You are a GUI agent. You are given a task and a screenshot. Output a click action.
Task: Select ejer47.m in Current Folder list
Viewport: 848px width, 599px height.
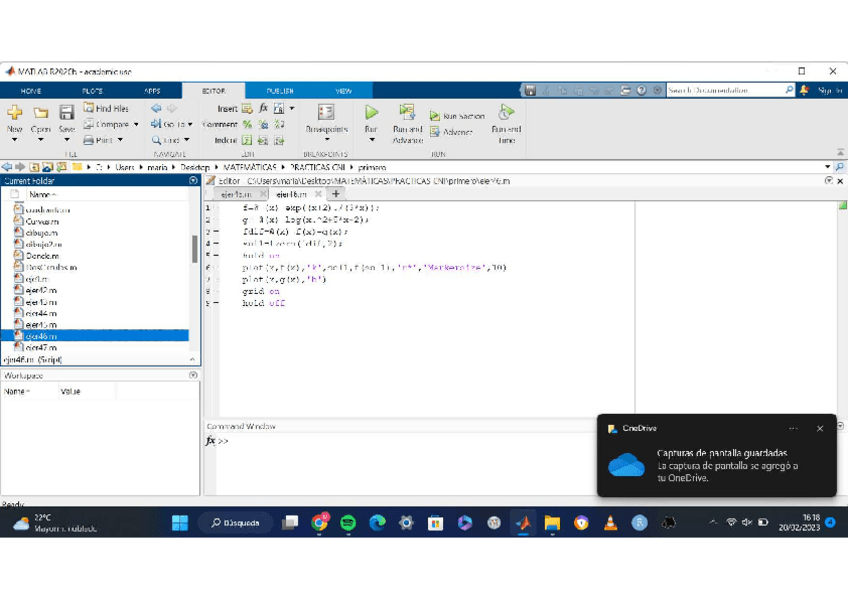41,348
